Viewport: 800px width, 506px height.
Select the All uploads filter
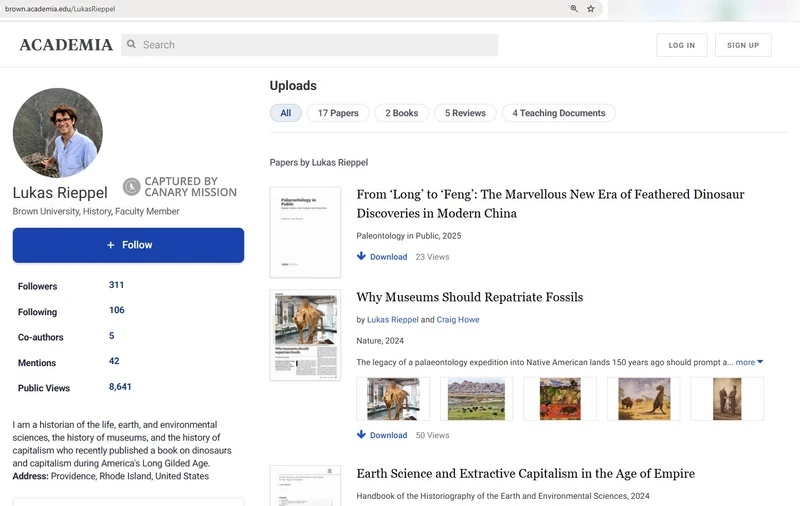(286, 113)
